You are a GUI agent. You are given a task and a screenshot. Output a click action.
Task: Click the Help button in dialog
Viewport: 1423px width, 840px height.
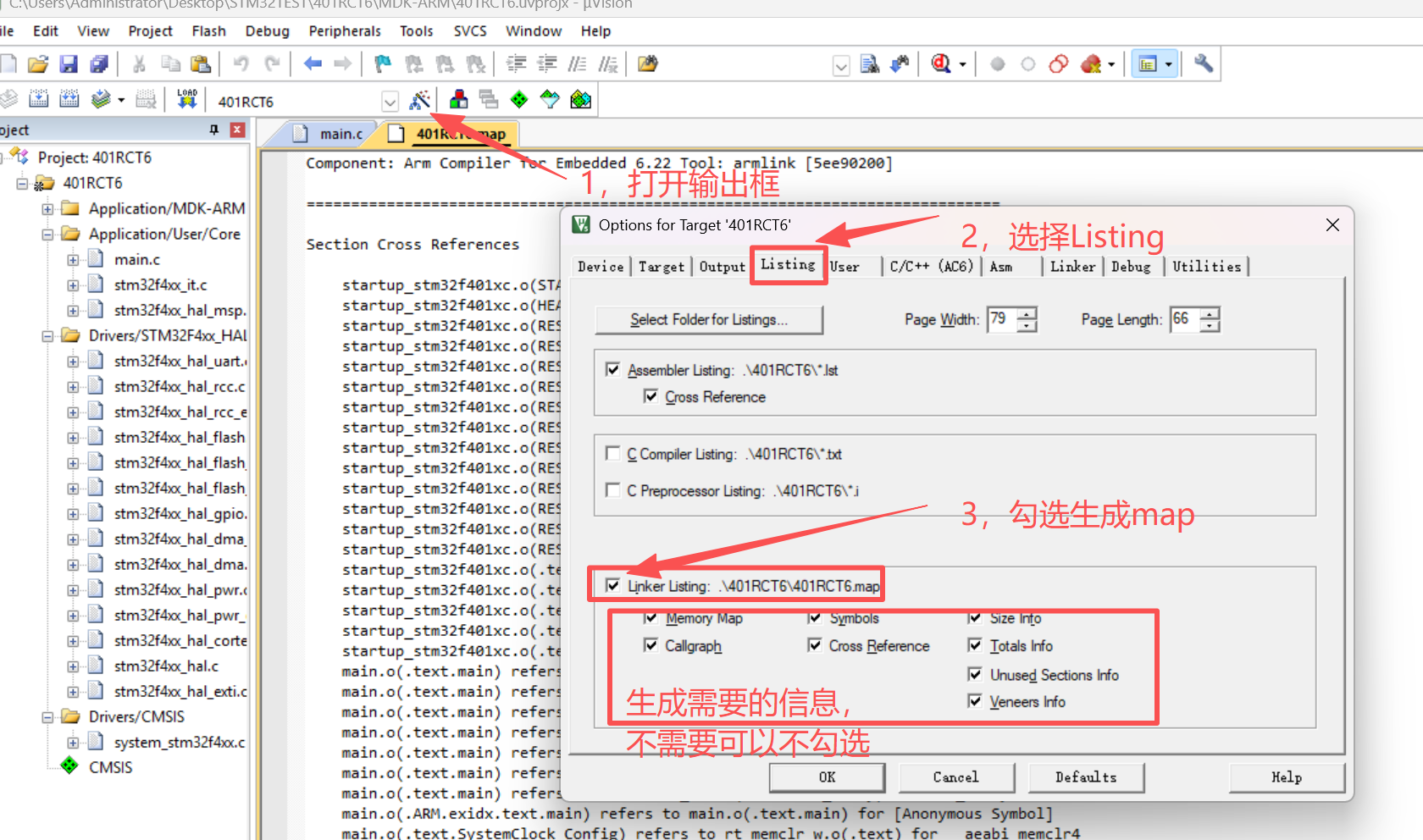(x=1287, y=777)
